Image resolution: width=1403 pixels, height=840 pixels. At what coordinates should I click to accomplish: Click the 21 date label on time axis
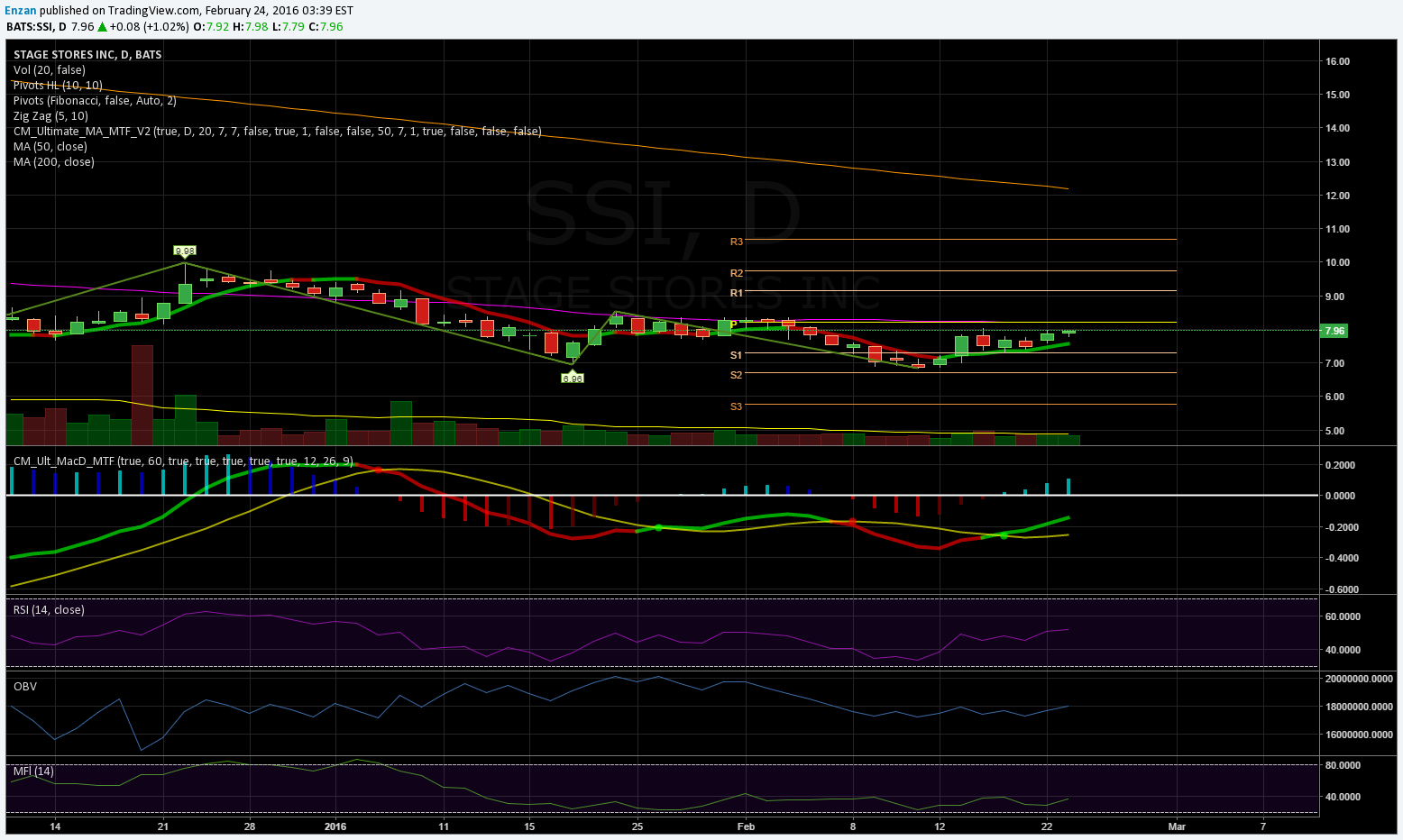pyautogui.click(x=163, y=826)
